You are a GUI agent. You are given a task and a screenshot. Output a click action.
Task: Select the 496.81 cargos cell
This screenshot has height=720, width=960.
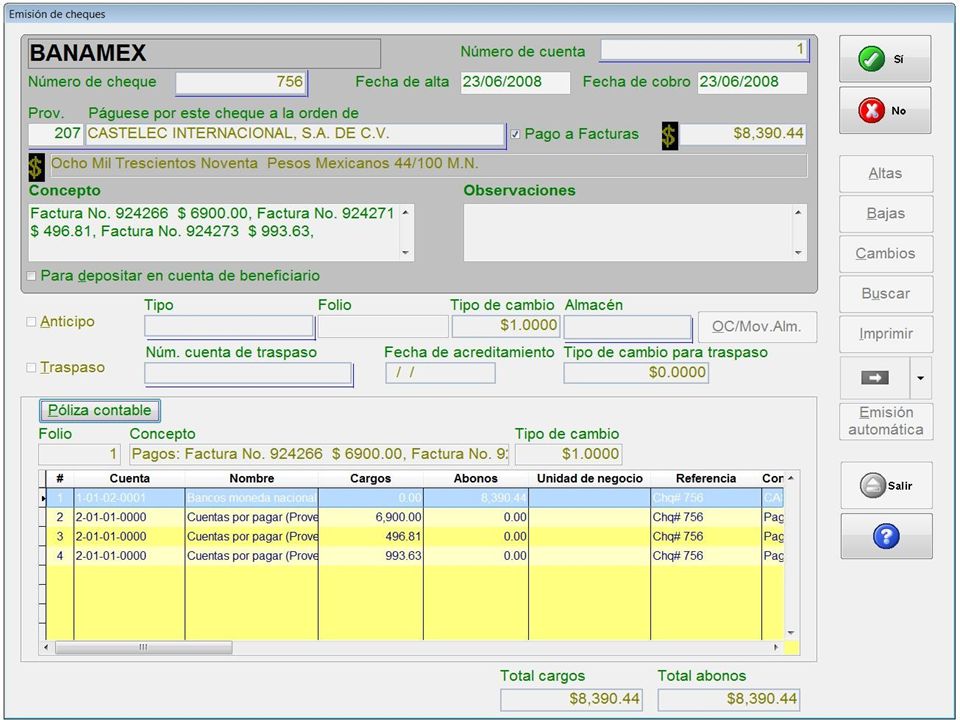point(370,537)
